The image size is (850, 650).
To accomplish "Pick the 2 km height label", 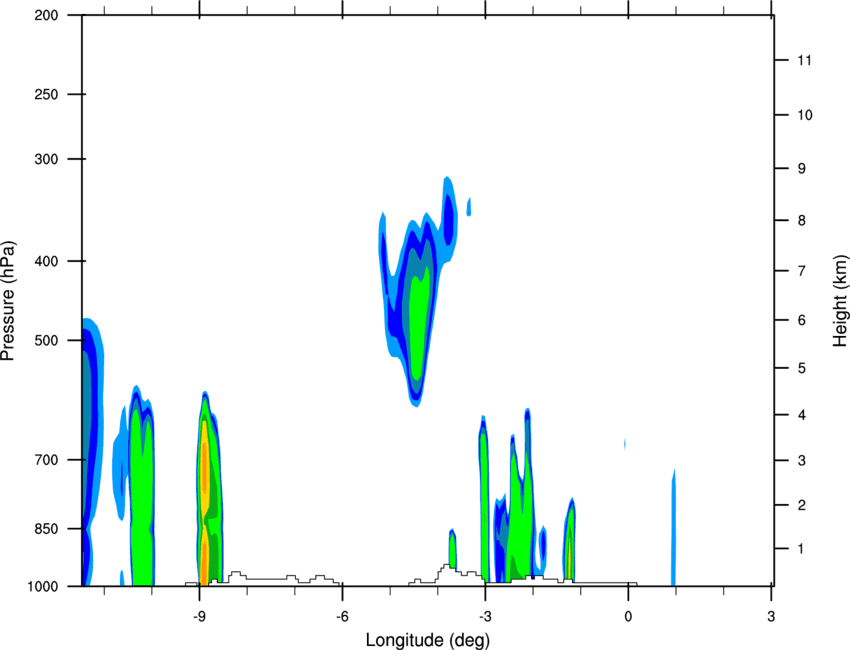I will click(x=801, y=505).
